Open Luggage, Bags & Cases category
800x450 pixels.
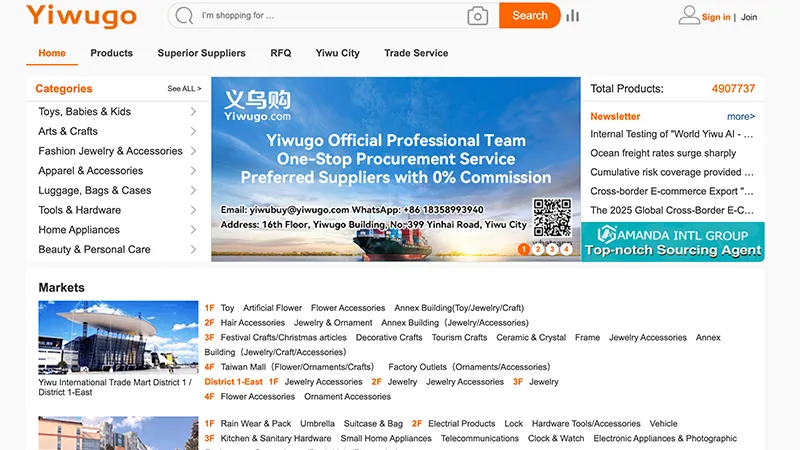(95, 190)
